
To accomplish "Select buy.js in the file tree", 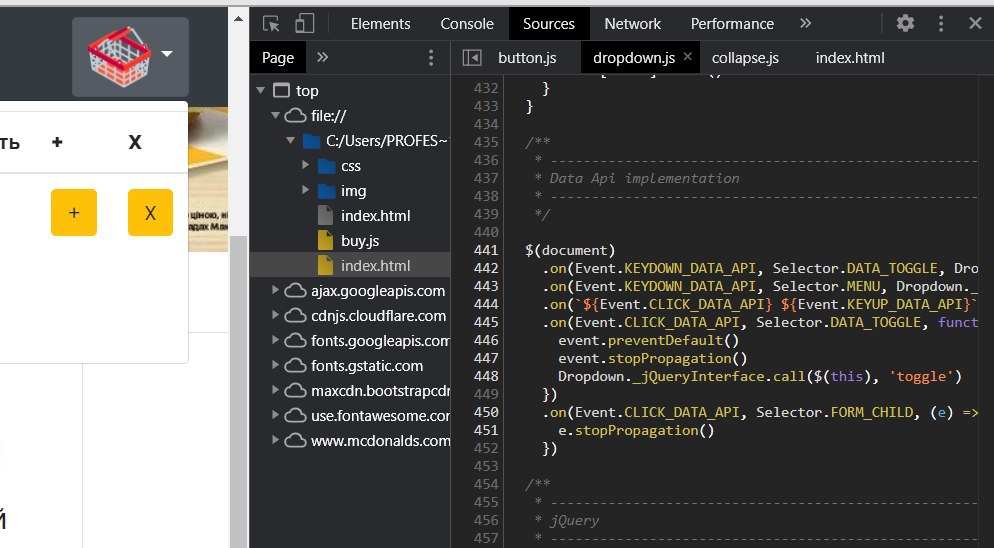I will 359,241.
